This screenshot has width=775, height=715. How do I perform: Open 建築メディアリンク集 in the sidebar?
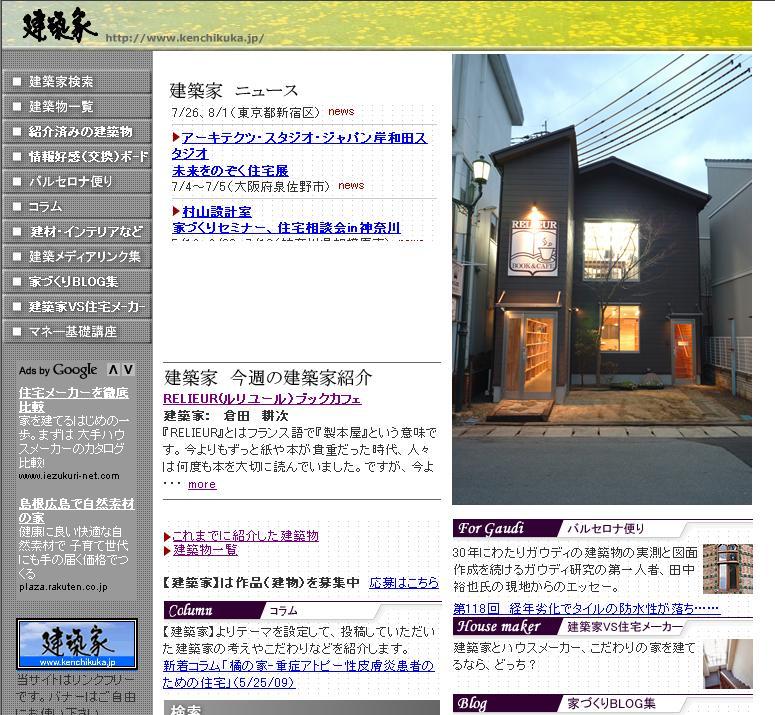pos(77,256)
